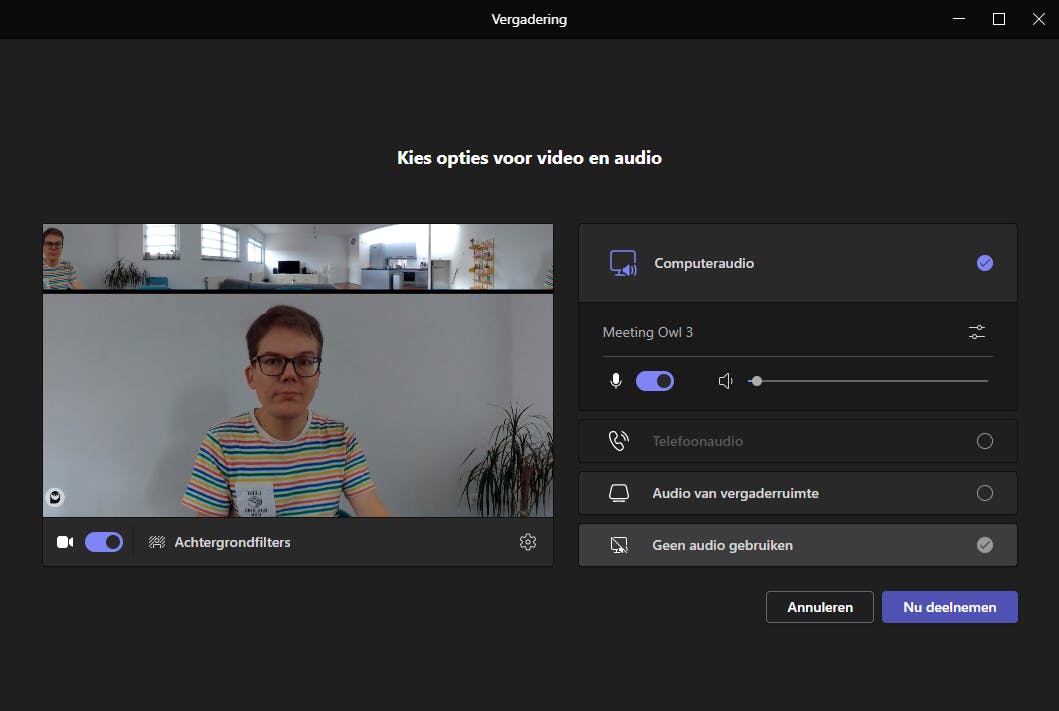
Task: Click the microphone icon next to mic toggle
Action: [x=615, y=380]
